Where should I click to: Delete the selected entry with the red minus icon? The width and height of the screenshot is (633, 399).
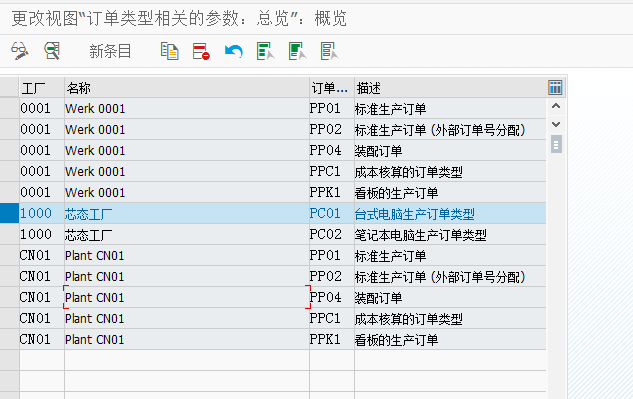coord(201,51)
